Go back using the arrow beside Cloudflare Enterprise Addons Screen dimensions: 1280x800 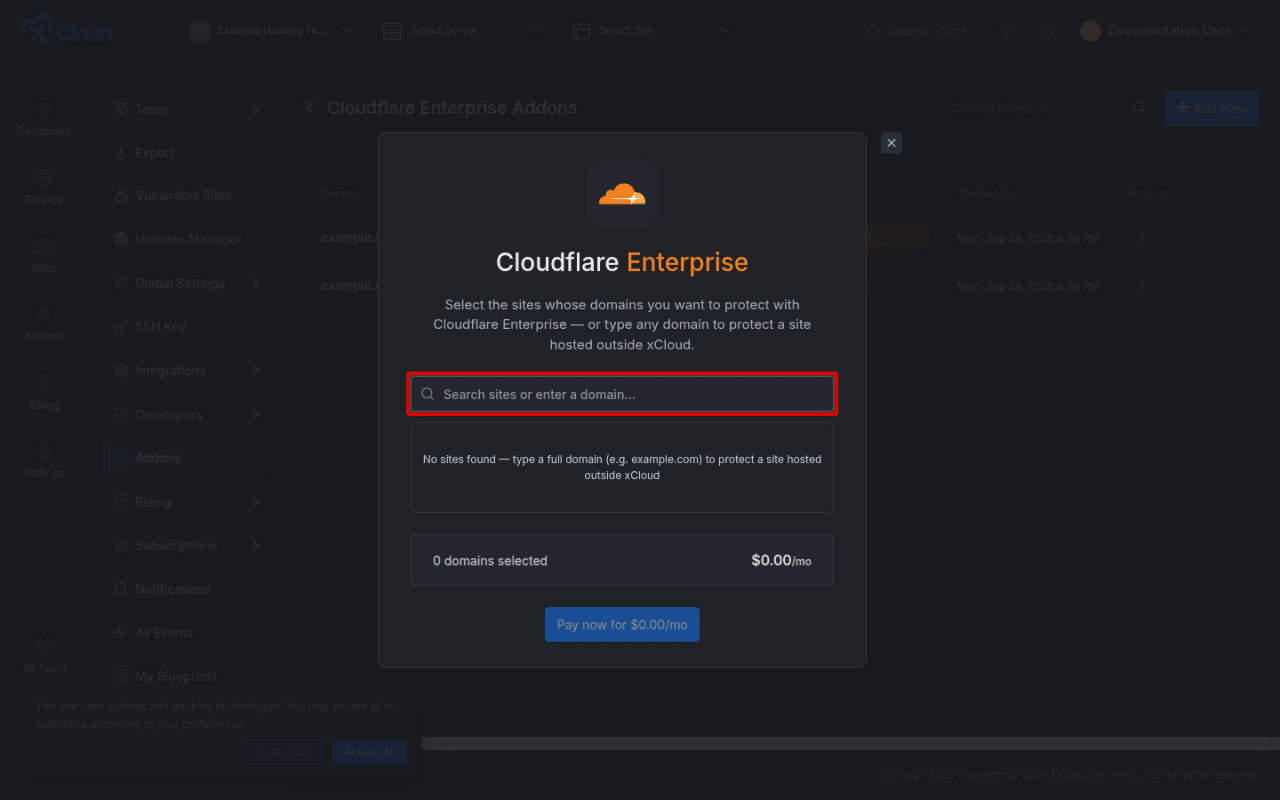(309, 108)
